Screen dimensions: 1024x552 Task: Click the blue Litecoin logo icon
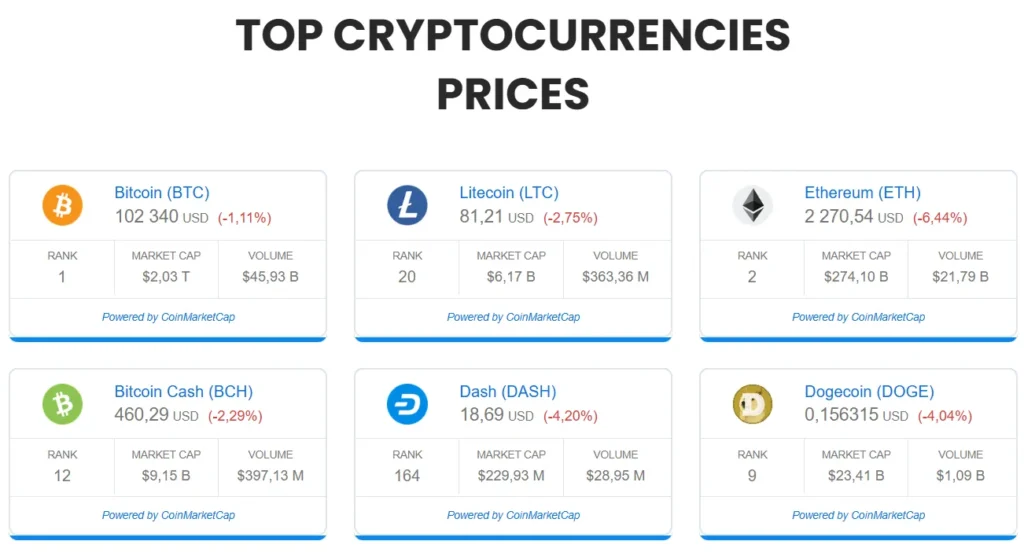click(407, 206)
